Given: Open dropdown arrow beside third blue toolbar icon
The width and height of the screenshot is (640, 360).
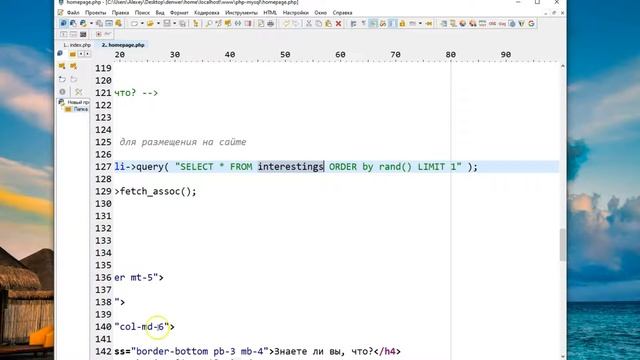Looking at the screenshot, I should coord(91,24).
